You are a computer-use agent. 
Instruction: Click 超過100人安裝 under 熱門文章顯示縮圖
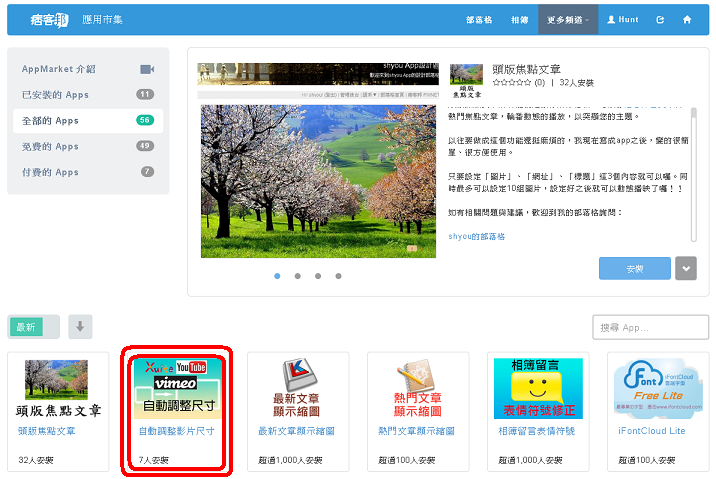(407, 460)
